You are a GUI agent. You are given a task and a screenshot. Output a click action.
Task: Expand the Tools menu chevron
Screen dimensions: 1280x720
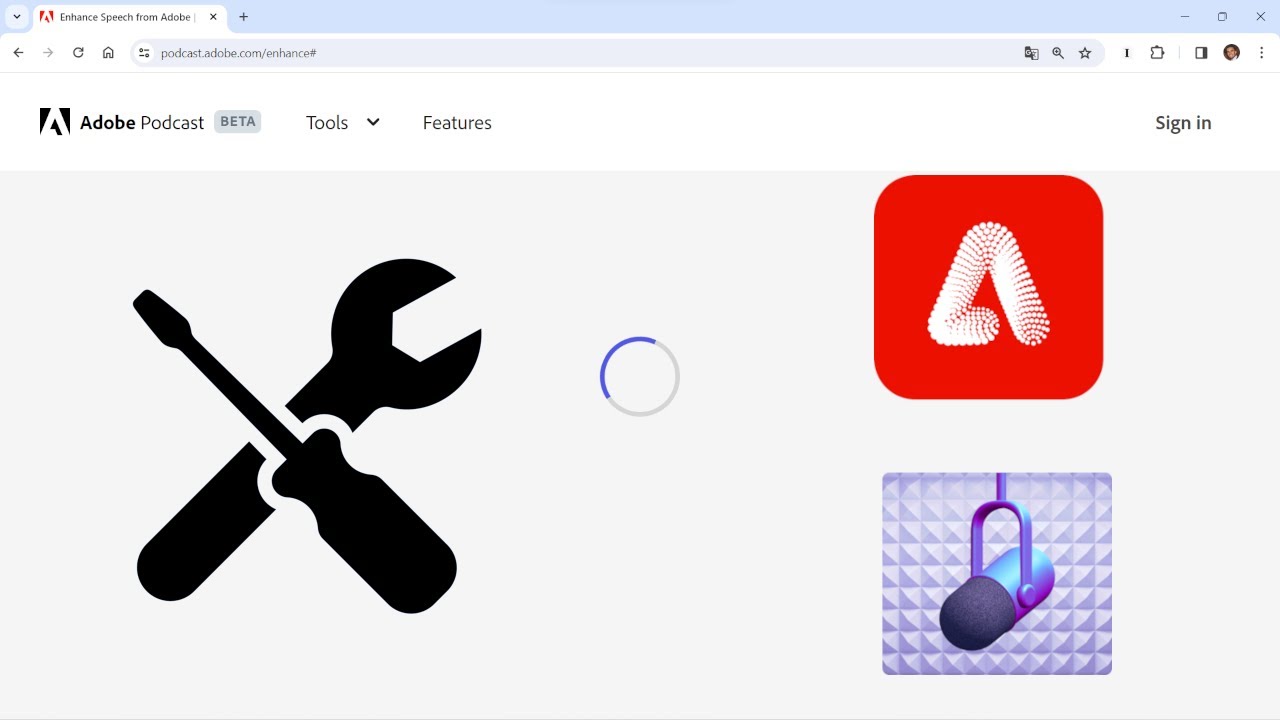(373, 122)
